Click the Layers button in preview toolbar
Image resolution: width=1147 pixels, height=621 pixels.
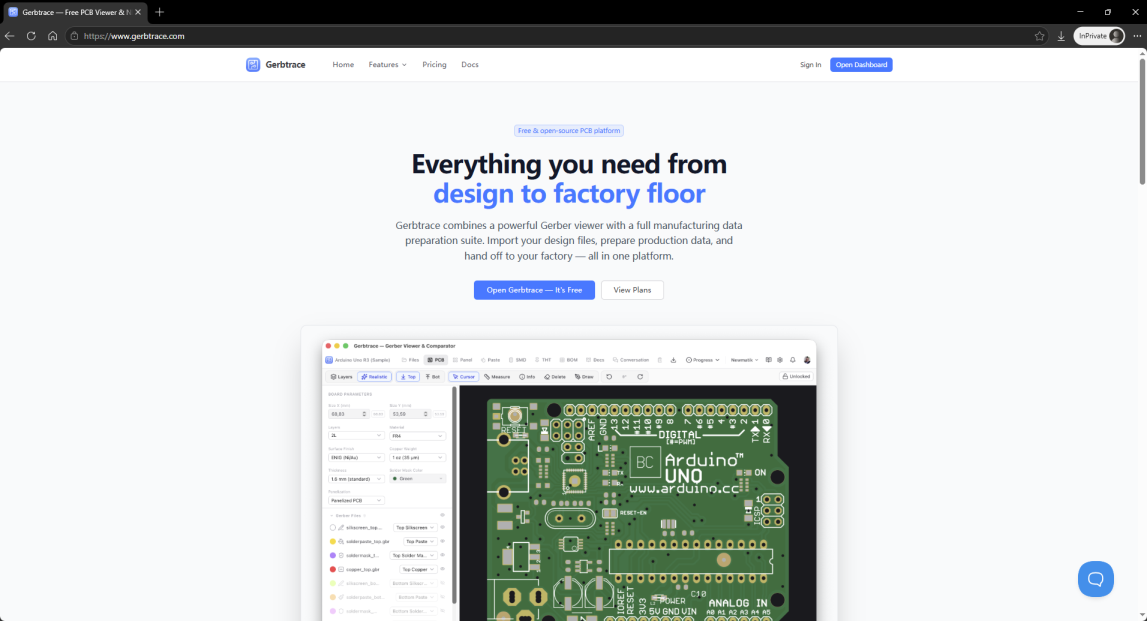click(342, 377)
